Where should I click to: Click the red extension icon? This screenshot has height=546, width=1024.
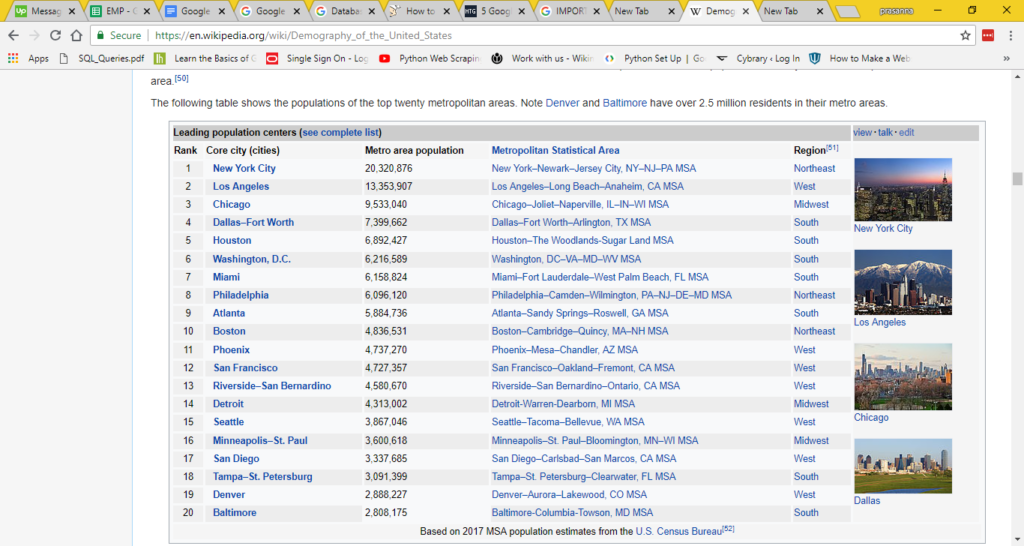click(988, 35)
